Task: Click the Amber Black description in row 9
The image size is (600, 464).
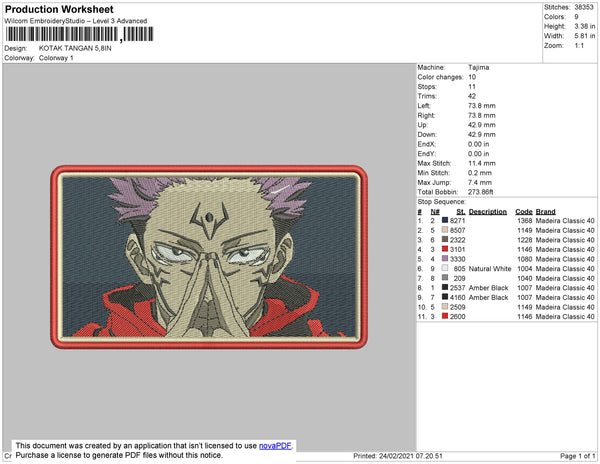Action: (488, 297)
